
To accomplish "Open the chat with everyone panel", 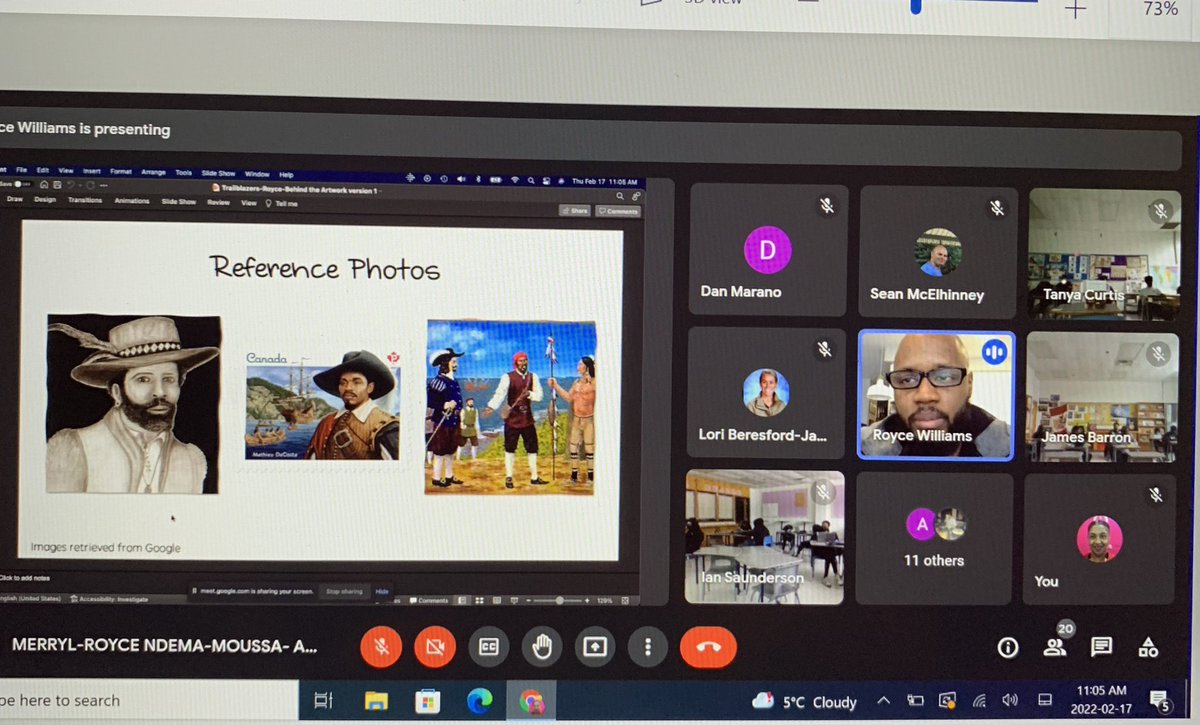I will pyautogui.click(x=1102, y=647).
